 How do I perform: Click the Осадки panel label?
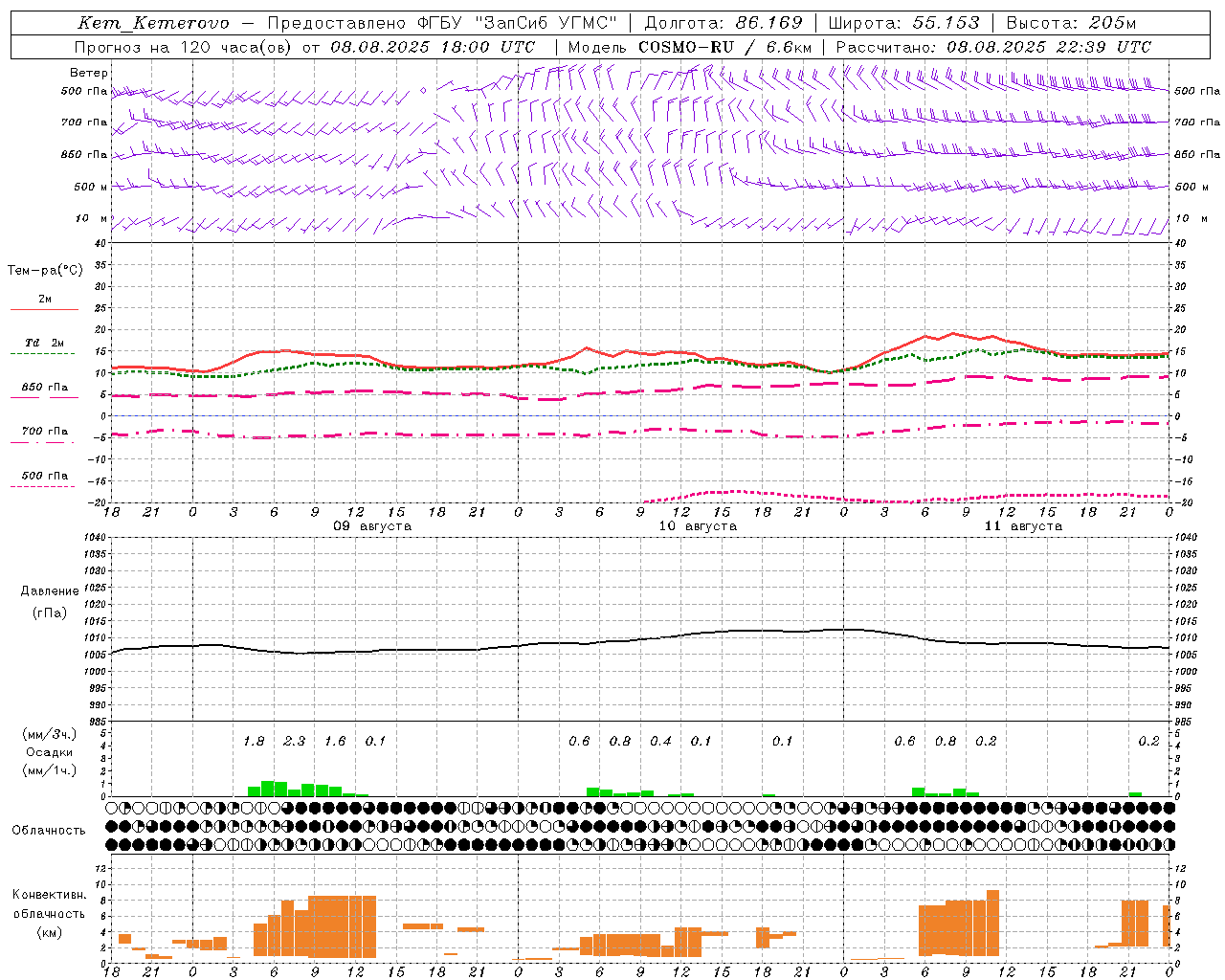tap(50, 752)
